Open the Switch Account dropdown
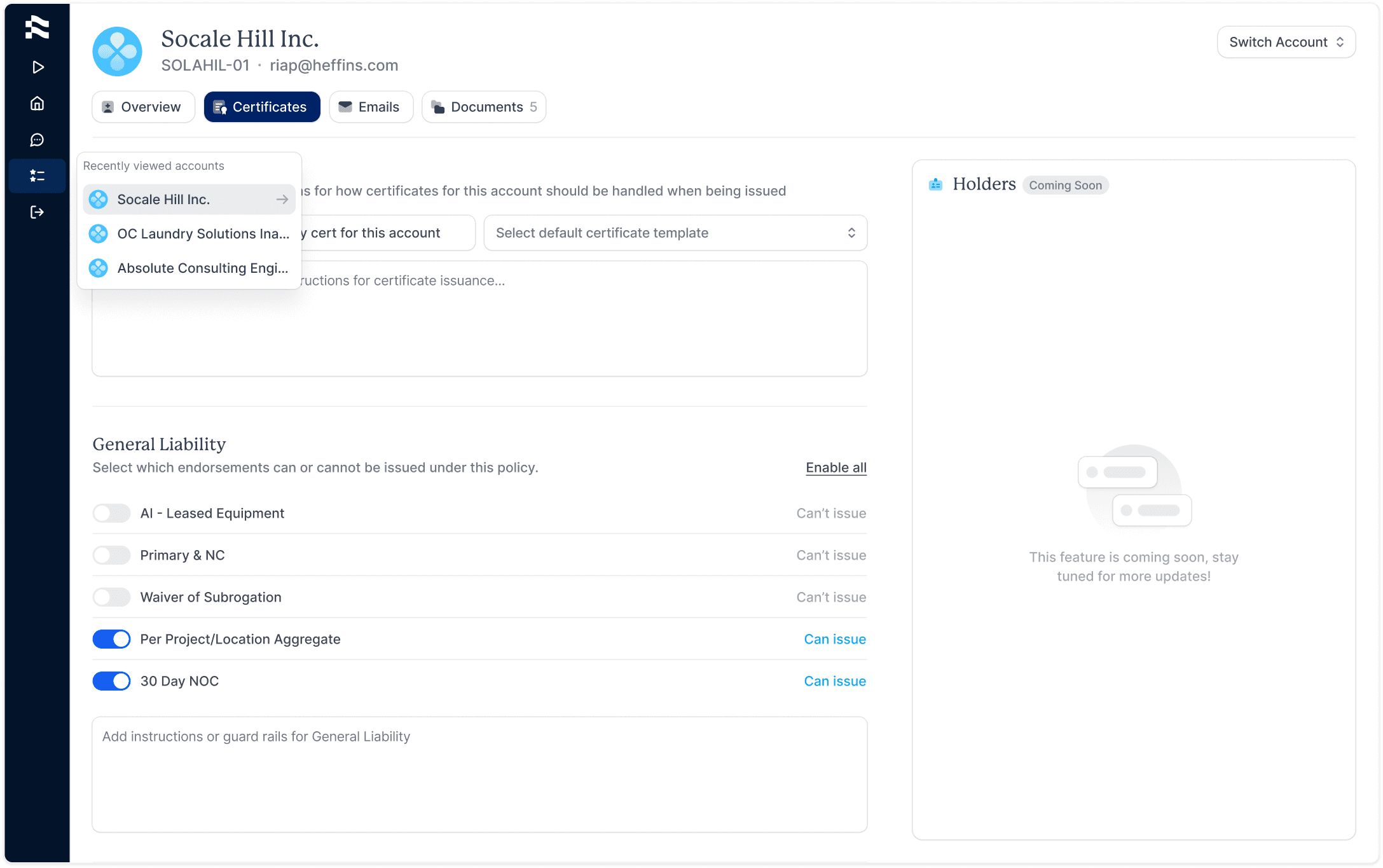This screenshot has height=868, width=1383. [1286, 42]
